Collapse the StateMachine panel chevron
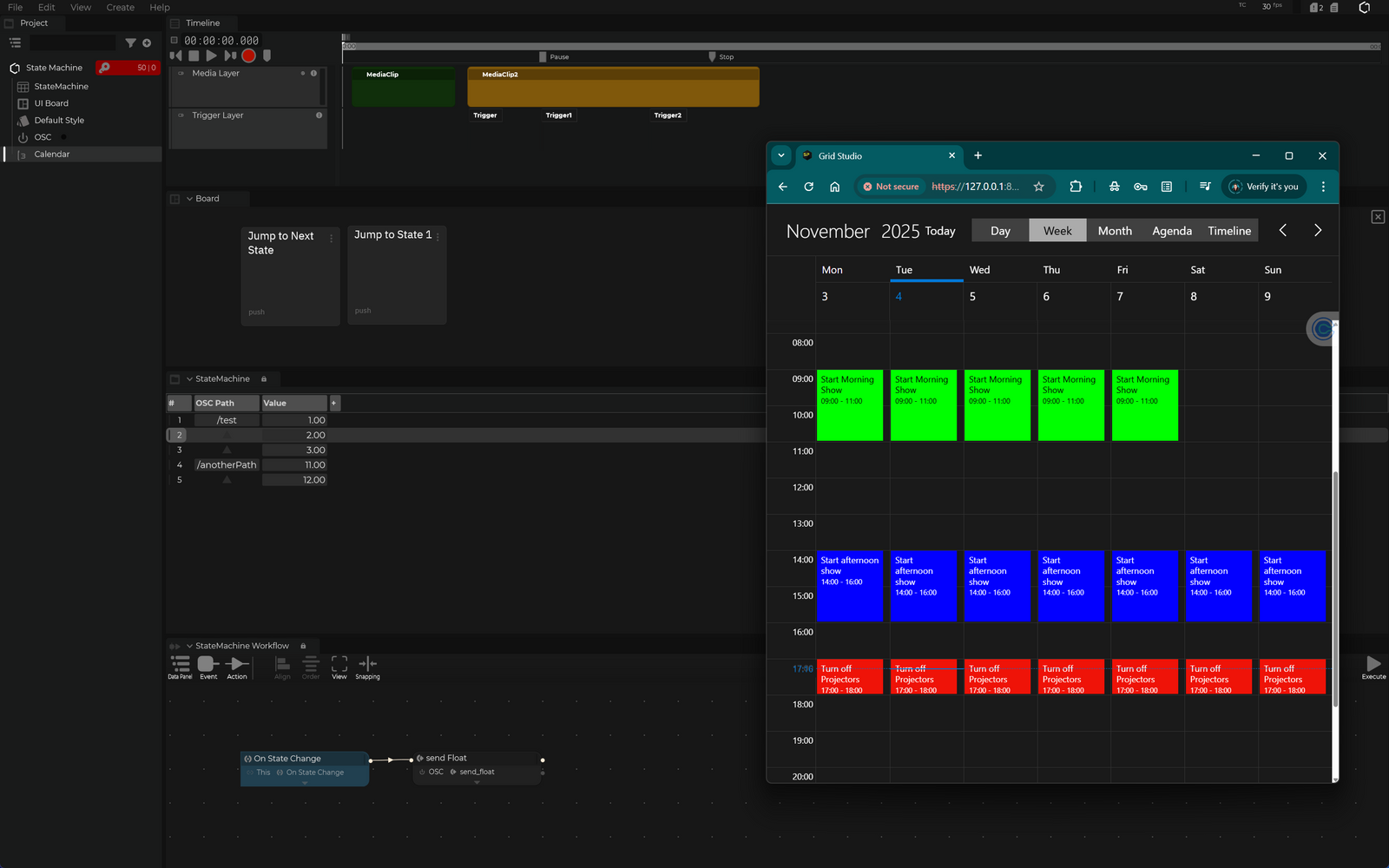This screenshot has width=1389, height=868. pos(189,379)
